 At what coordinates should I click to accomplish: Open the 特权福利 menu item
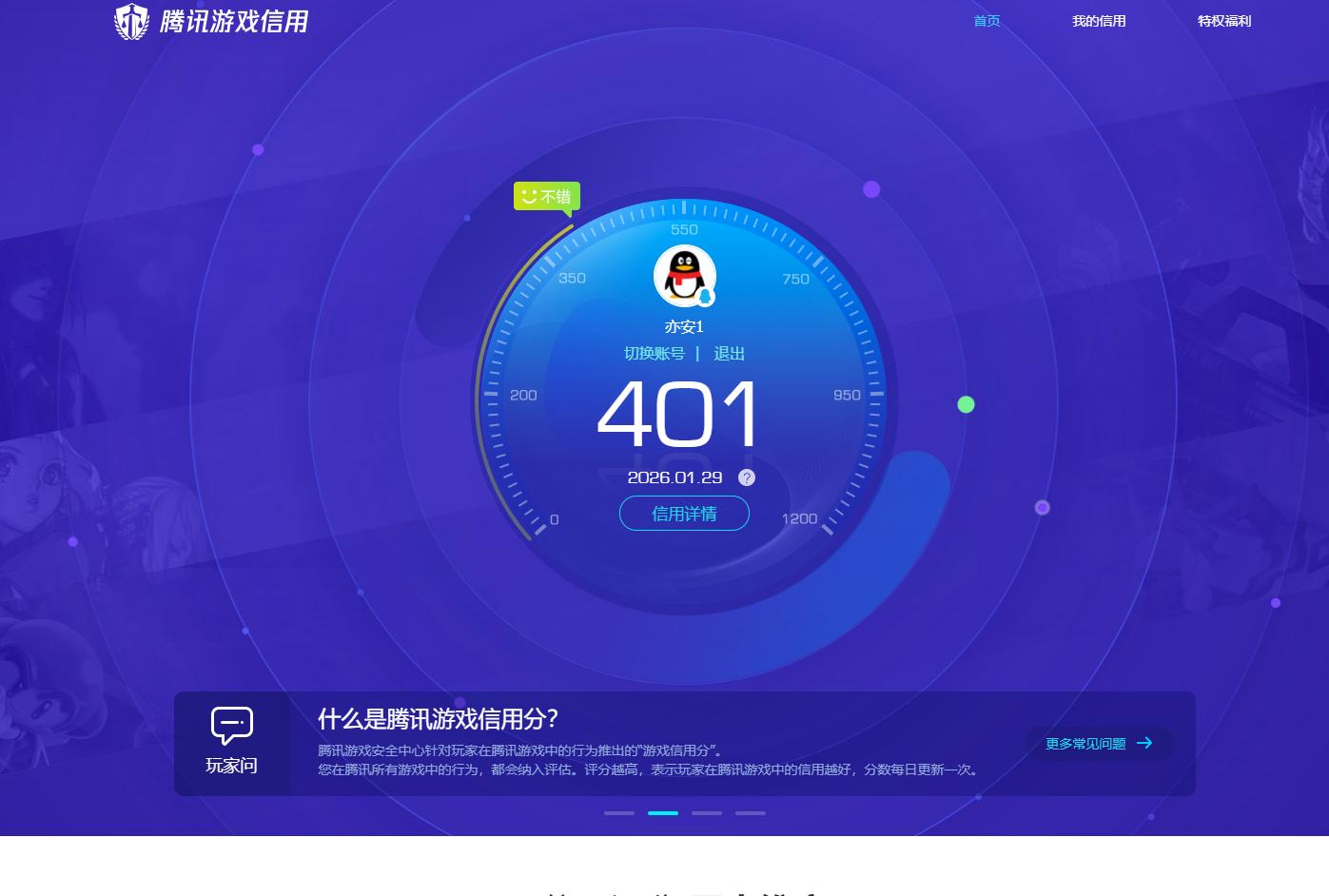(x=1223, y=20)
